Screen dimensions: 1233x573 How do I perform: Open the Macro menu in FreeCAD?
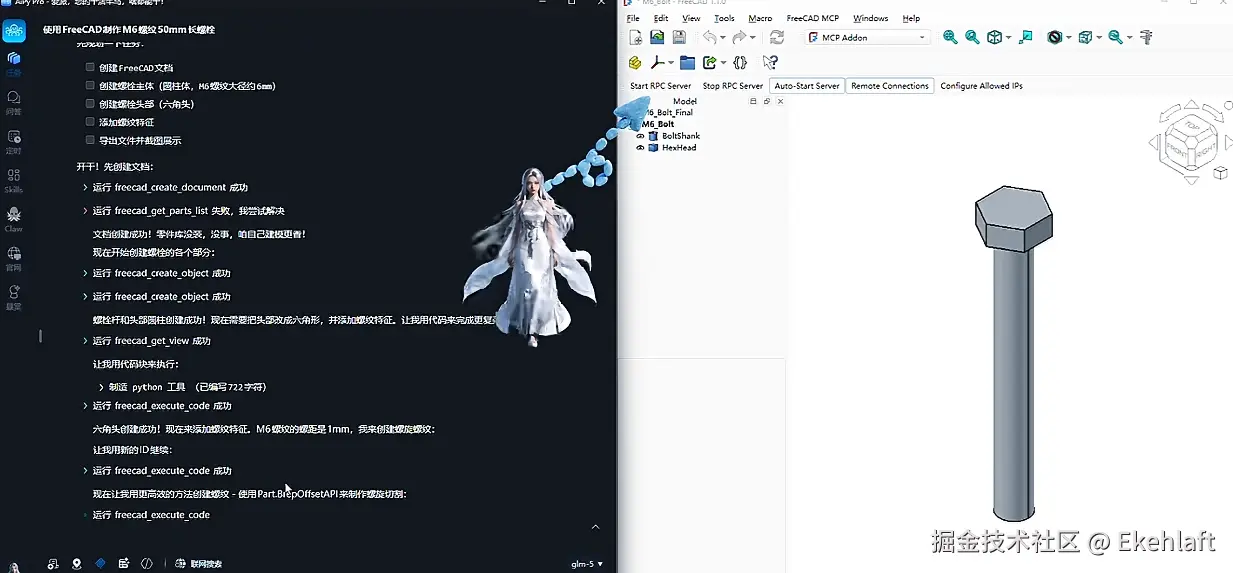point(760,18)
